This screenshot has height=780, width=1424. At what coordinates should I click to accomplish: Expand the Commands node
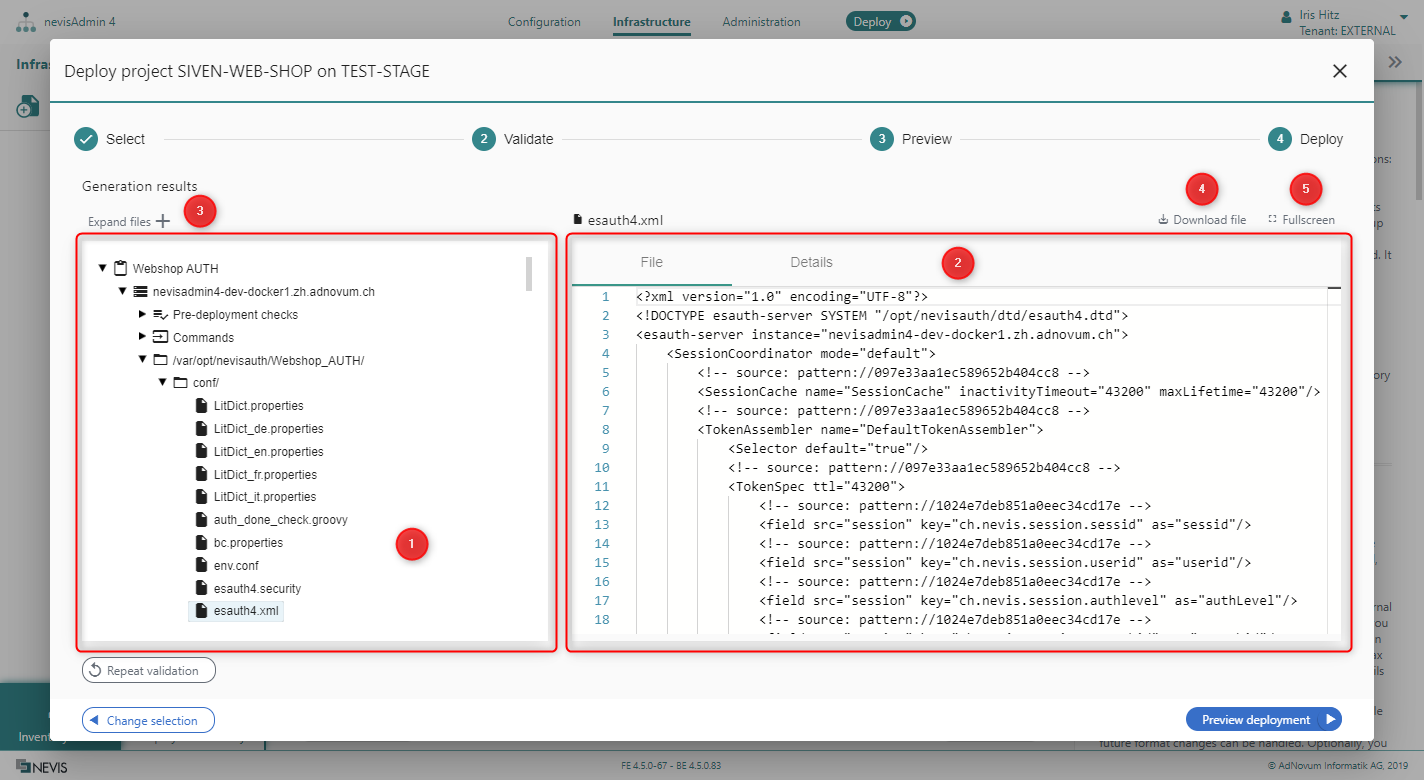point(142,337)
